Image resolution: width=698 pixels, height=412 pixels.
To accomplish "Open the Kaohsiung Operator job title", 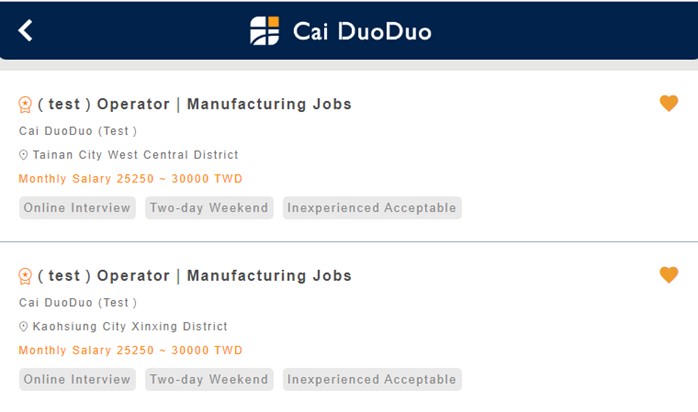I will pyautogui.click(x=195, y=276).
